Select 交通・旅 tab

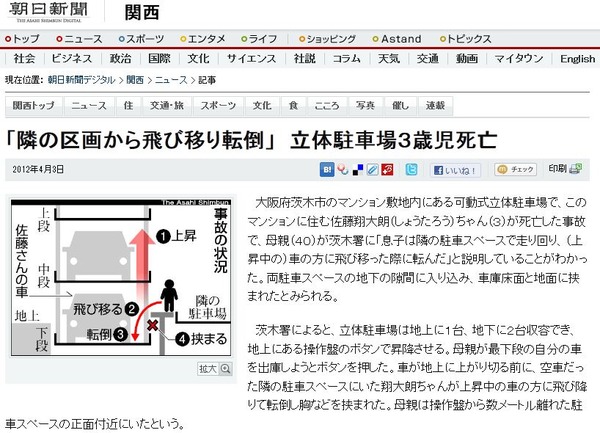pos(167,106)
